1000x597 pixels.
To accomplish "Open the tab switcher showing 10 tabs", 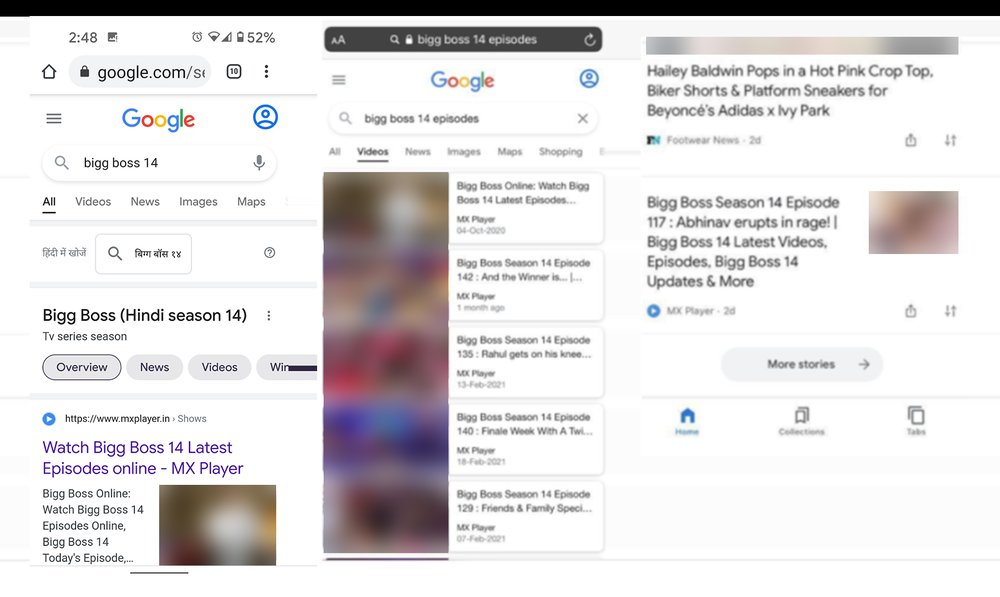I will [x=234, y=71].
